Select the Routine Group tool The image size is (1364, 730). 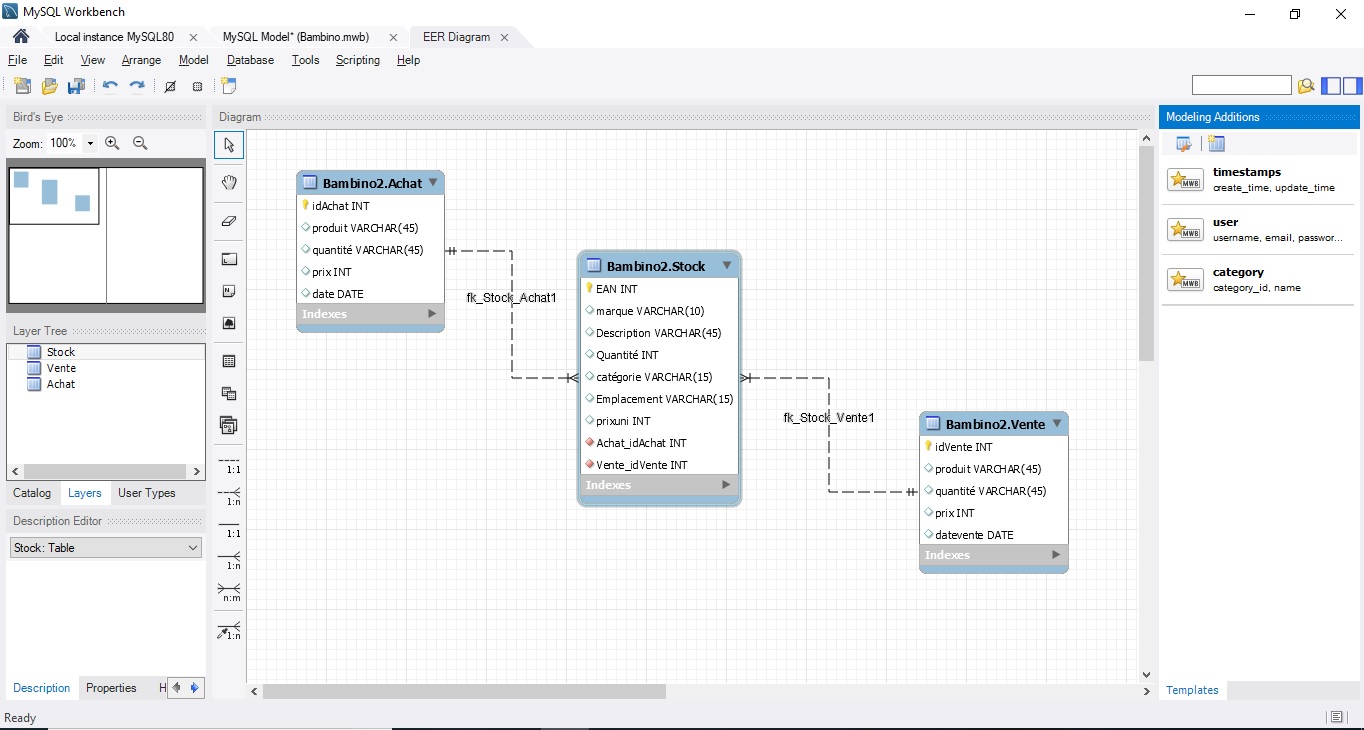(229, 425)
